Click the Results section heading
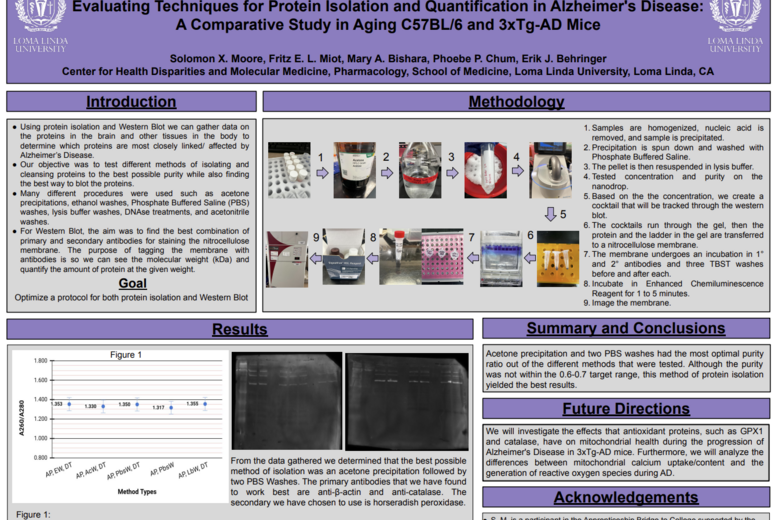775x520 pixels. pyautogui.click(x=240, y=329)
